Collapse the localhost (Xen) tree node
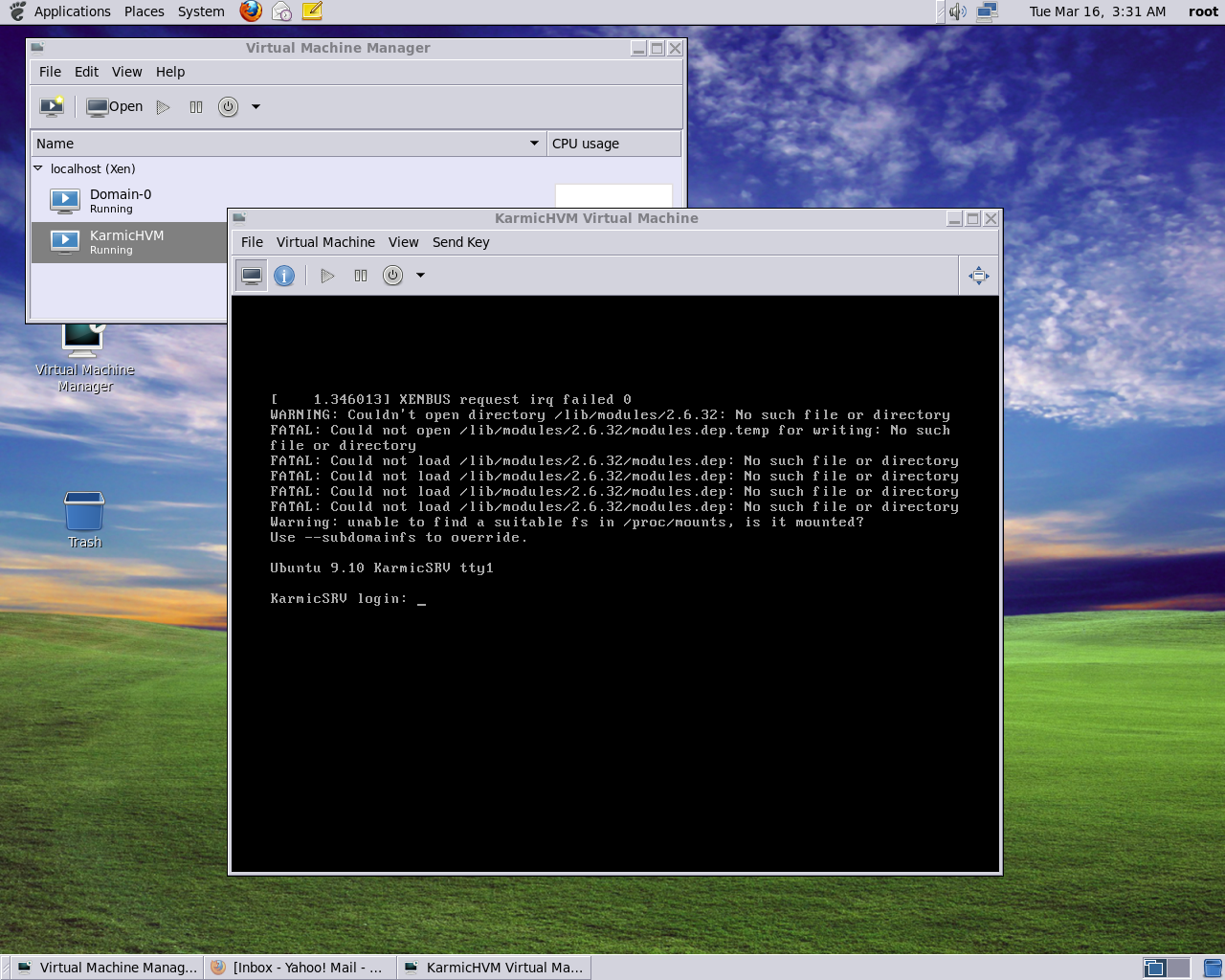Screen dimensions: 1225x980 pos(38,168)
